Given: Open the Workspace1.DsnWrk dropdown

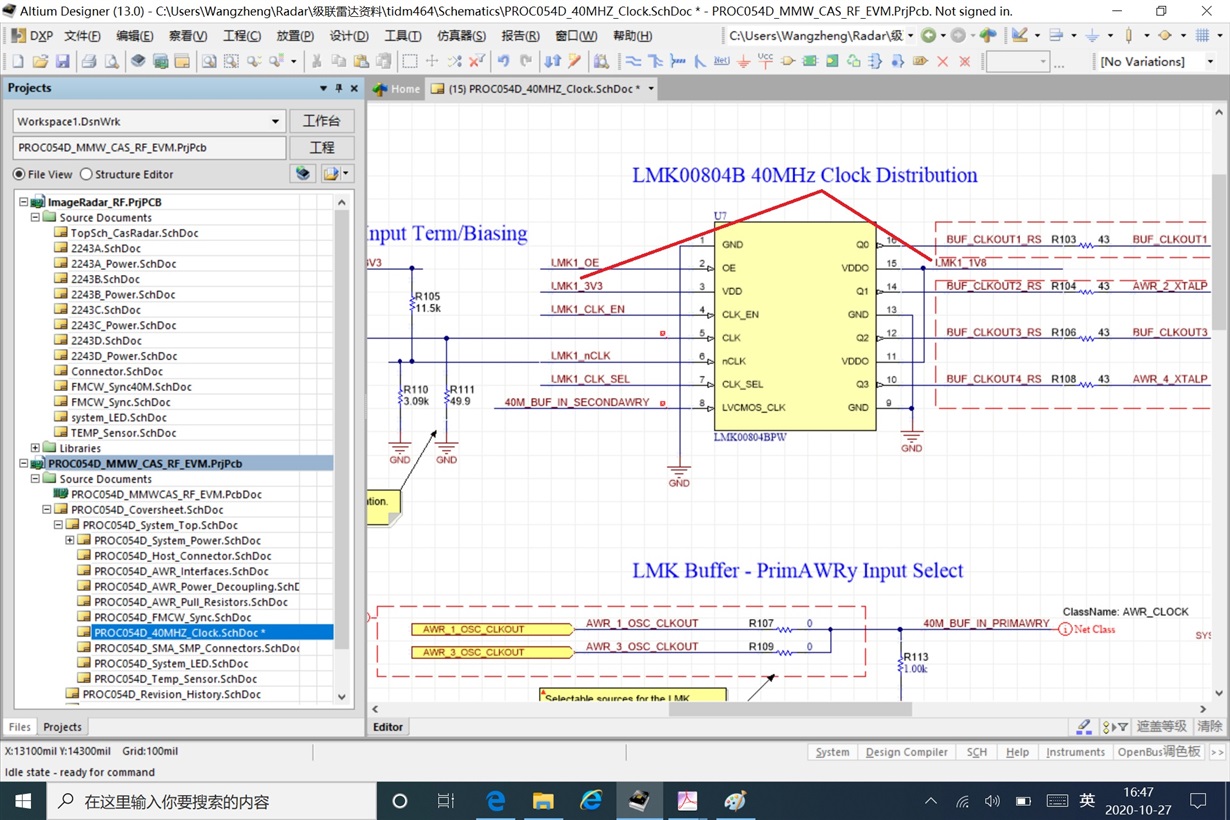Looking at the screenshot, I should pos(275,121).
